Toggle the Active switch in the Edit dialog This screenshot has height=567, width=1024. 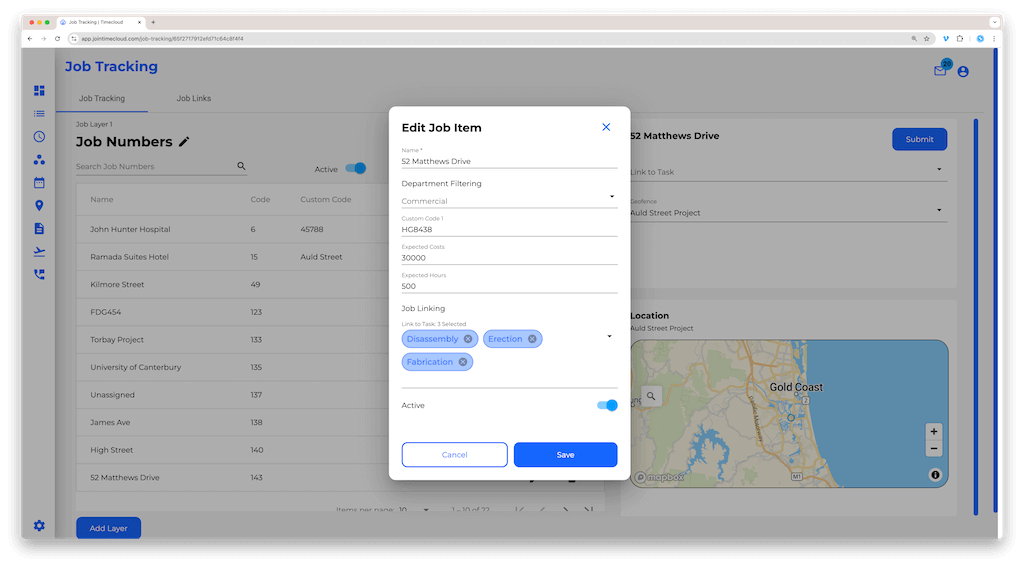pos(607,406)
